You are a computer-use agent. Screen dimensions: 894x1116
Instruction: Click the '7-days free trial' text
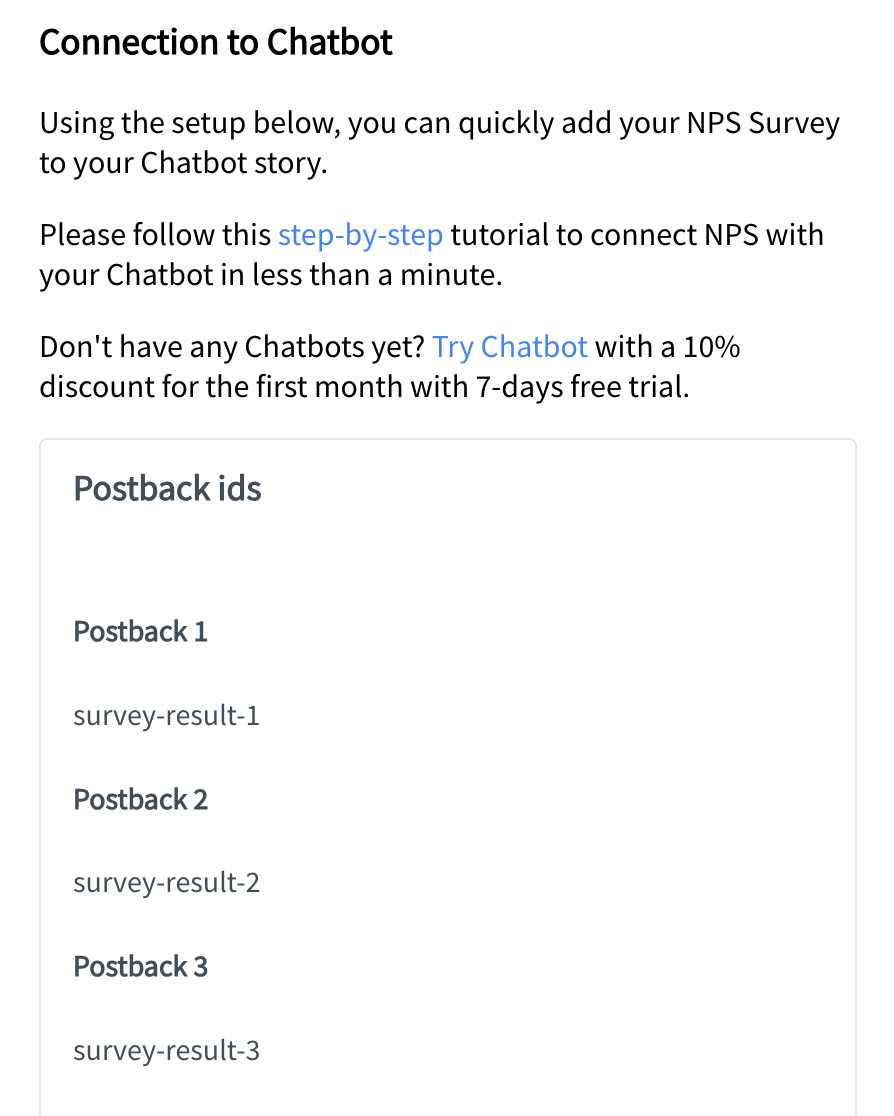582,387
